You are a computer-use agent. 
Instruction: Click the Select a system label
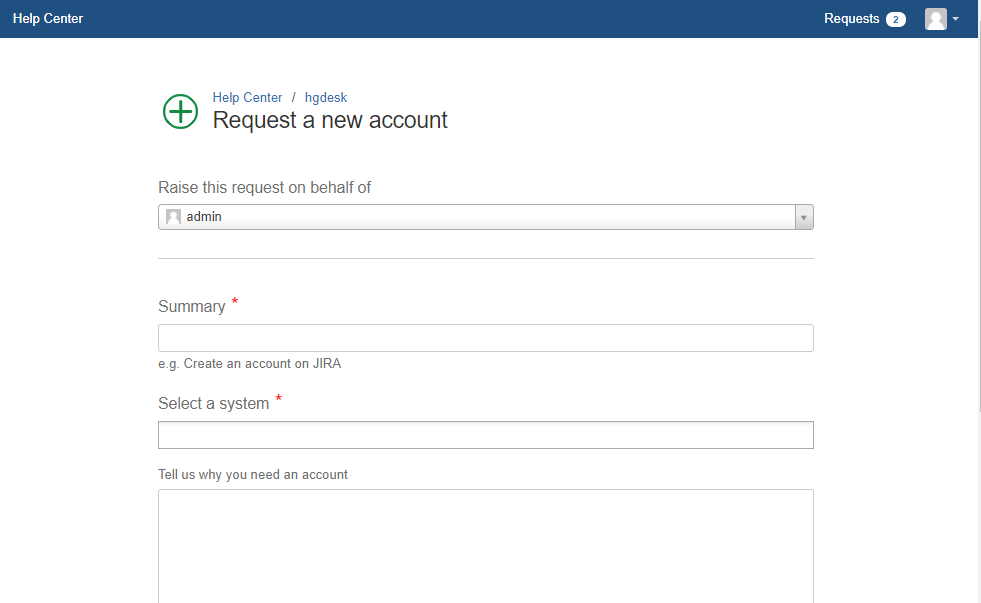213,403
